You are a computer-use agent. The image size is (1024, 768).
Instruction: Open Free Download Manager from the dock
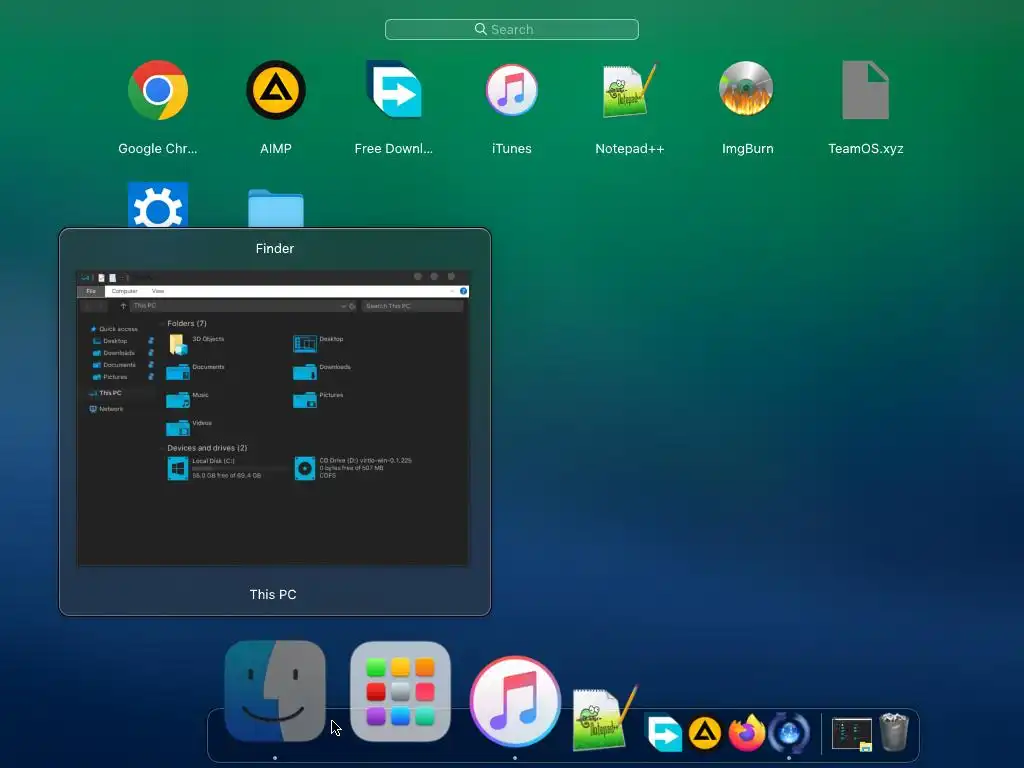663,732
